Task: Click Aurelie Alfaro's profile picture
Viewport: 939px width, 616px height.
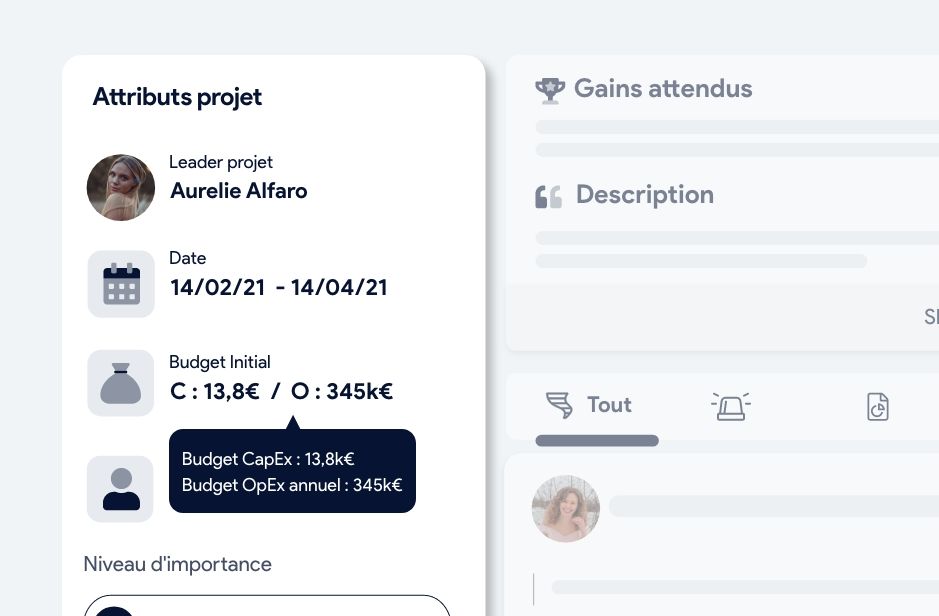Action: 120,187
